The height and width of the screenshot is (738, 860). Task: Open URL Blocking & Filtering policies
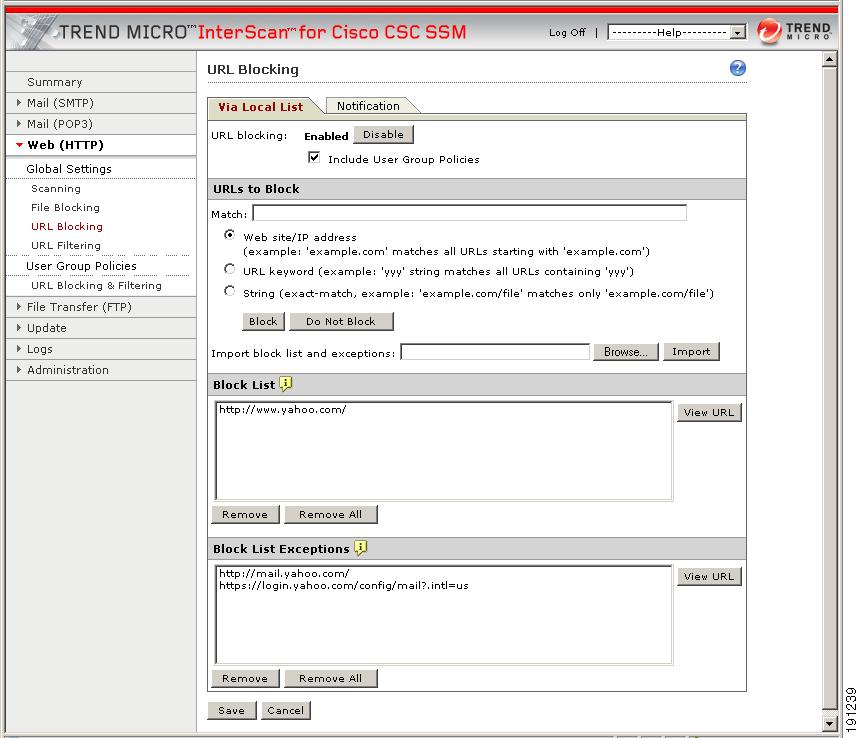(97, 285)
